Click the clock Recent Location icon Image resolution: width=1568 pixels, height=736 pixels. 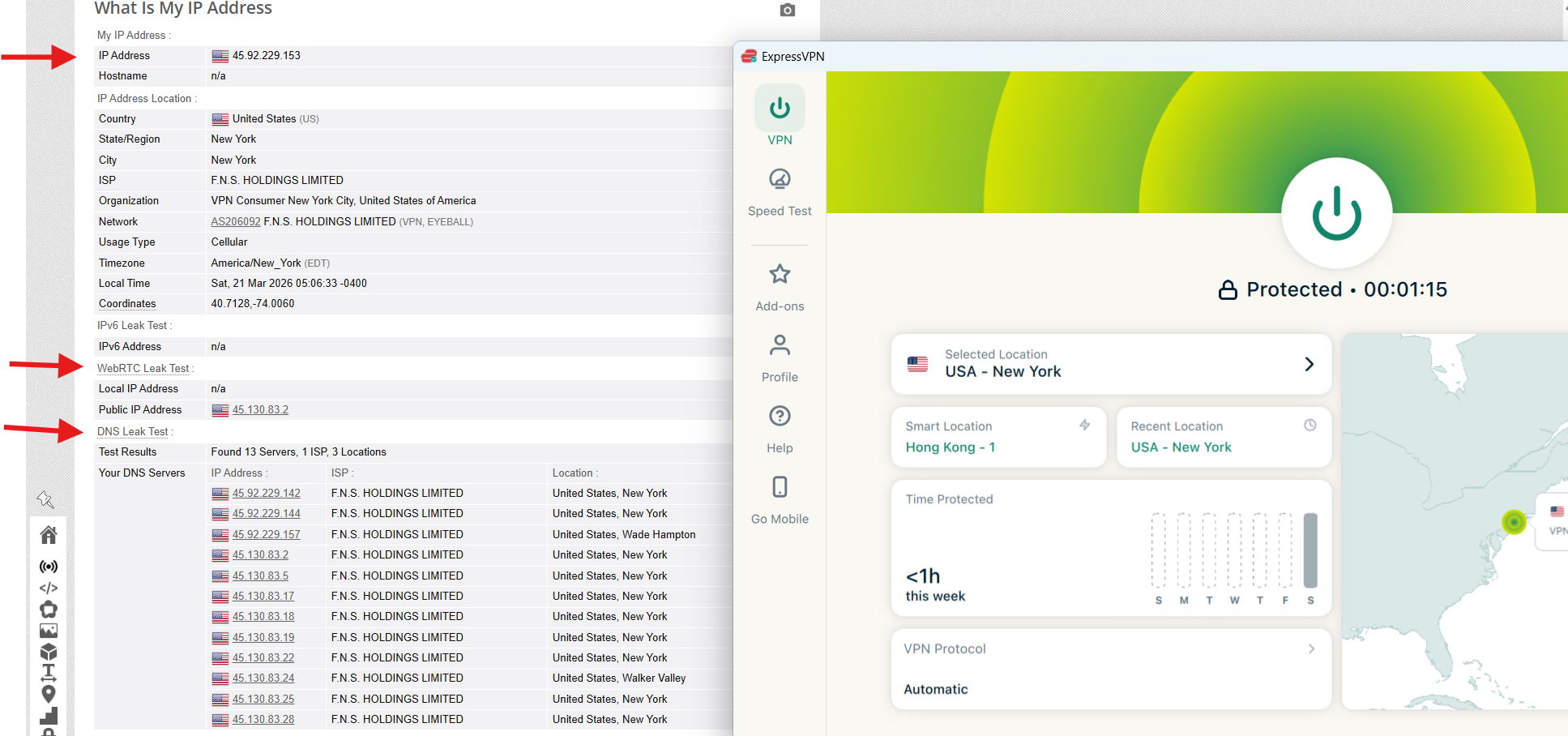coord(1310,425)
